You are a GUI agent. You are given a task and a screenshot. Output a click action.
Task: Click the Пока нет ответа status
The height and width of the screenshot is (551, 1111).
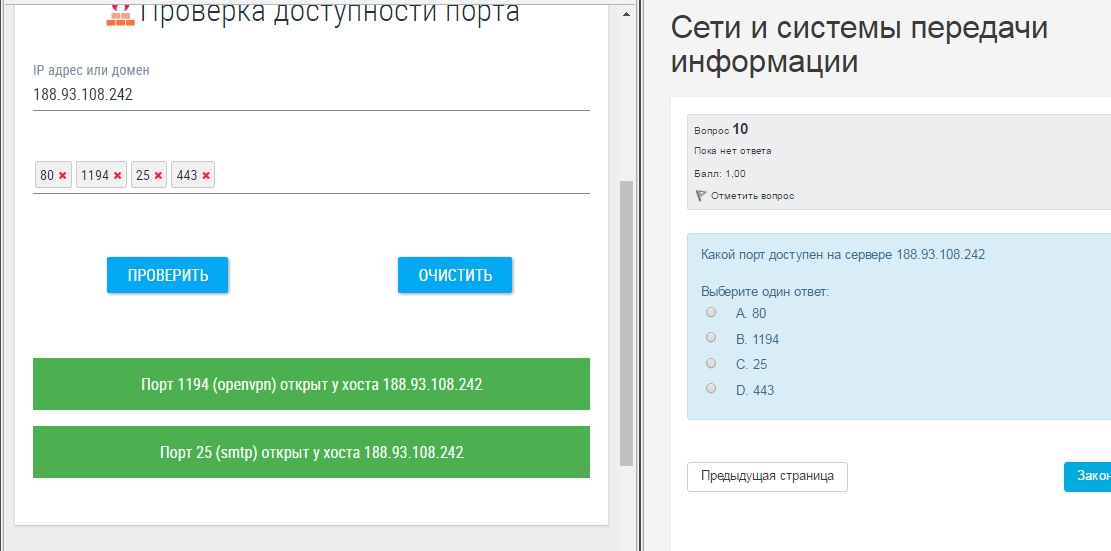tap(733, 151)
